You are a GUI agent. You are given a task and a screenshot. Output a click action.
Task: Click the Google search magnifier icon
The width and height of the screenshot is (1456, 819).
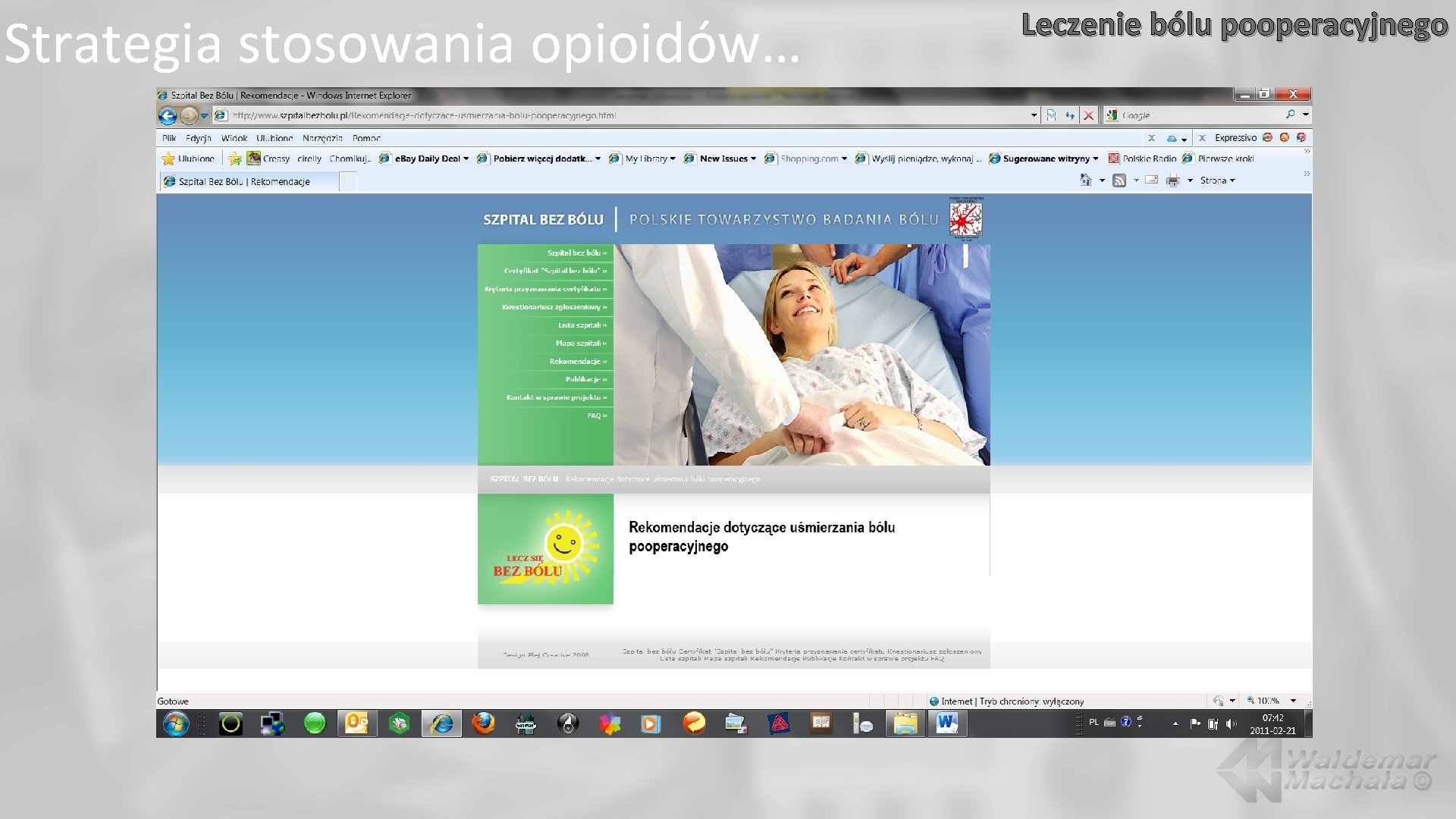[x=1290, y=115]
